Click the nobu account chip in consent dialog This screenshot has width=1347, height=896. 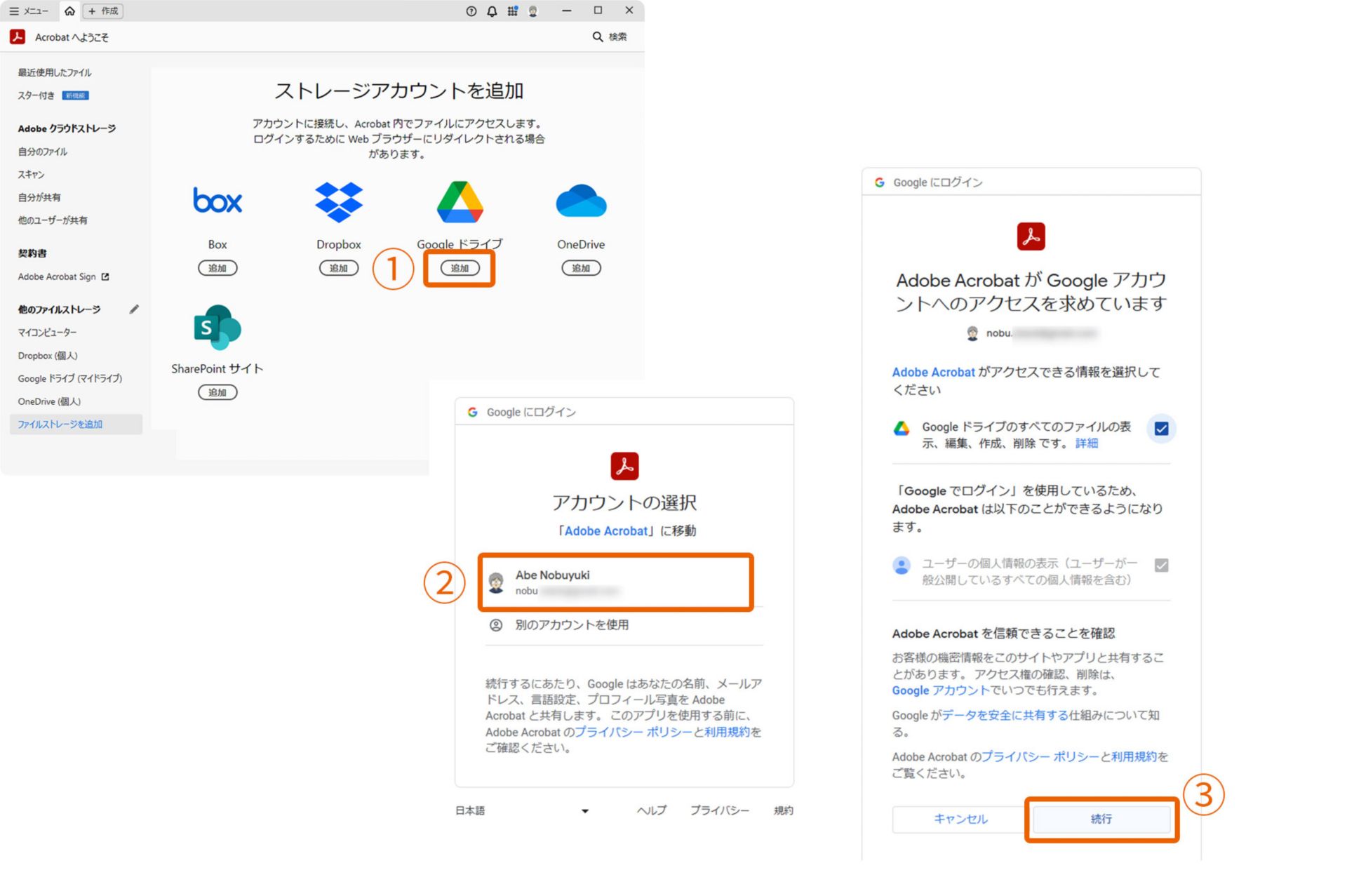[1031, 333]
